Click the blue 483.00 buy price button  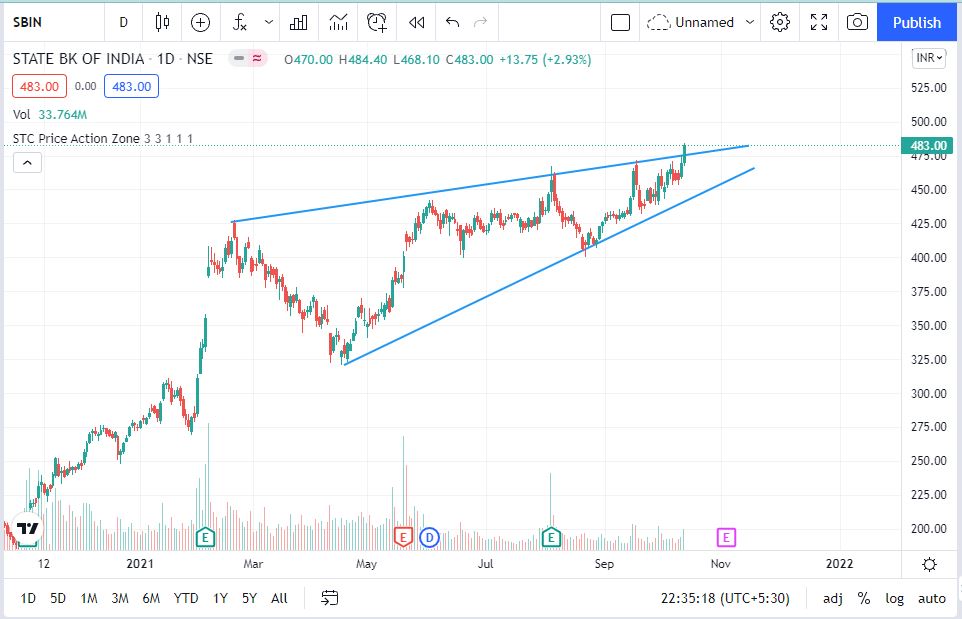[131, 87]
